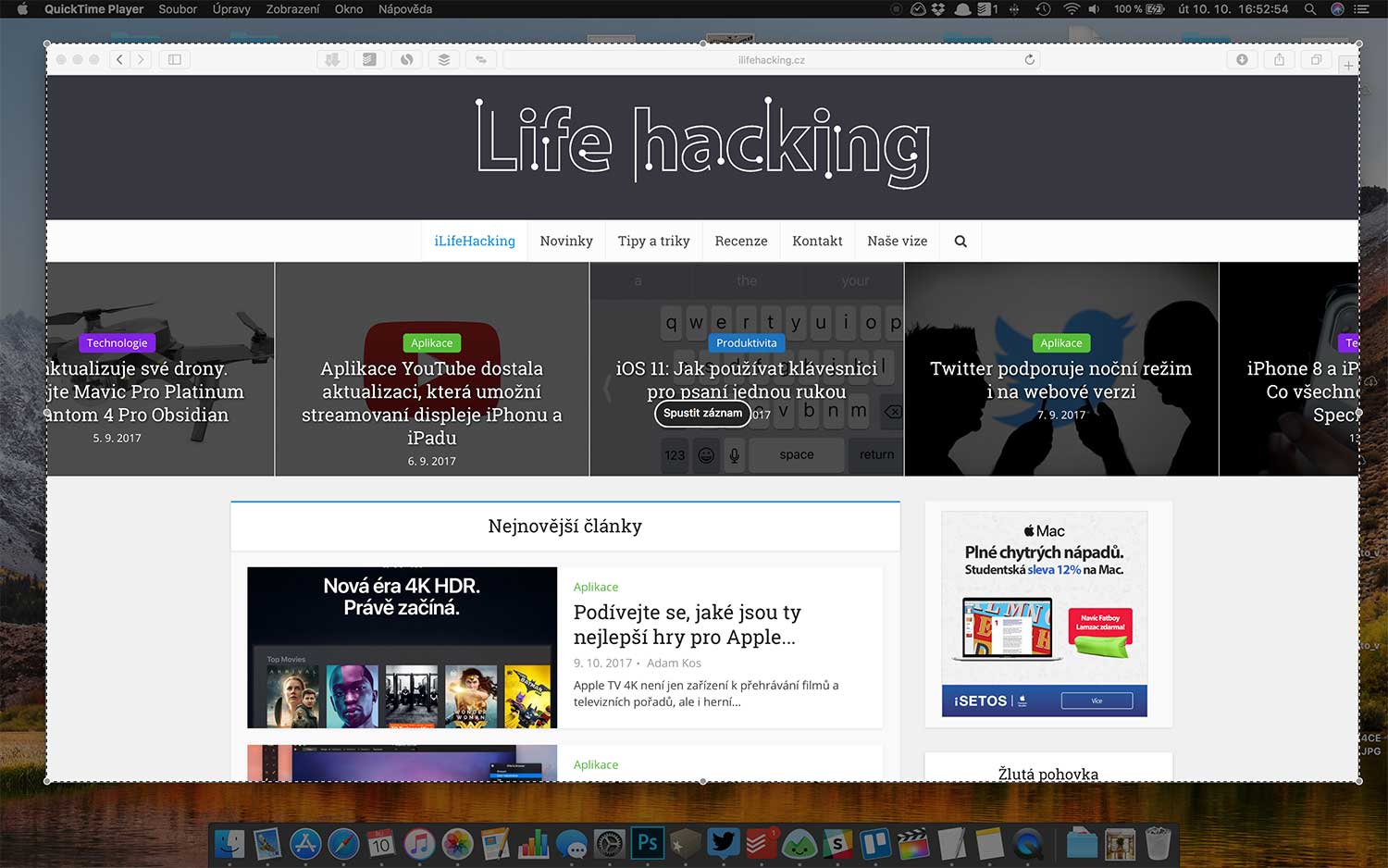Click Aplikace tag on Twitter slide
The image size is (1388, 868).
tap(1060, 343)
